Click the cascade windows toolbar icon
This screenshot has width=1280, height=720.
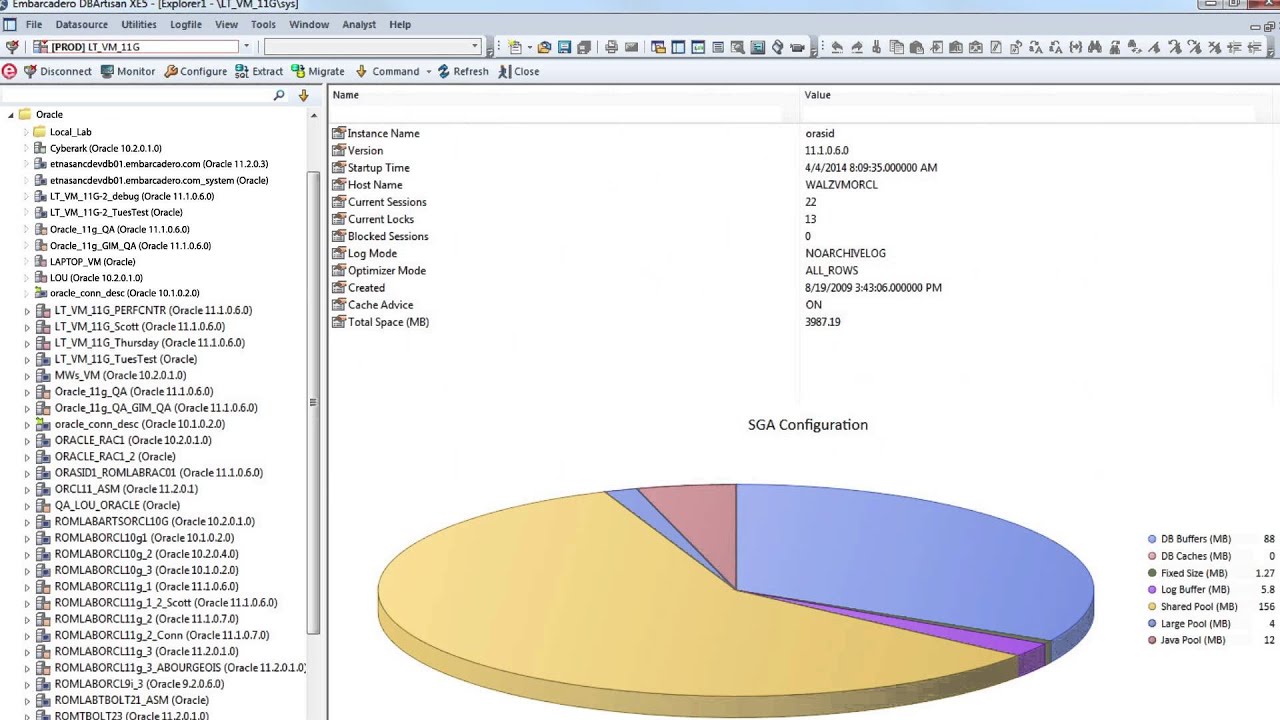coord(658,47)
